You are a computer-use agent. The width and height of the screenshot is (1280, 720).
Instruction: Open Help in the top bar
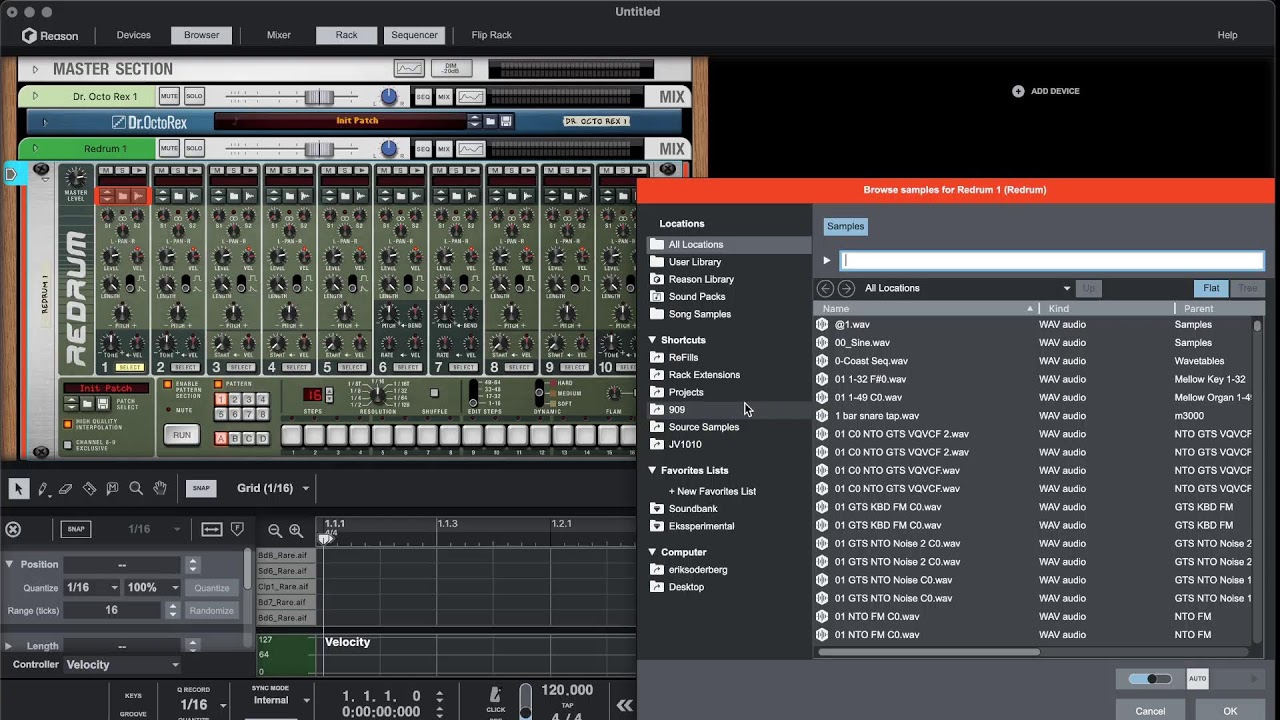[1227, 35]
